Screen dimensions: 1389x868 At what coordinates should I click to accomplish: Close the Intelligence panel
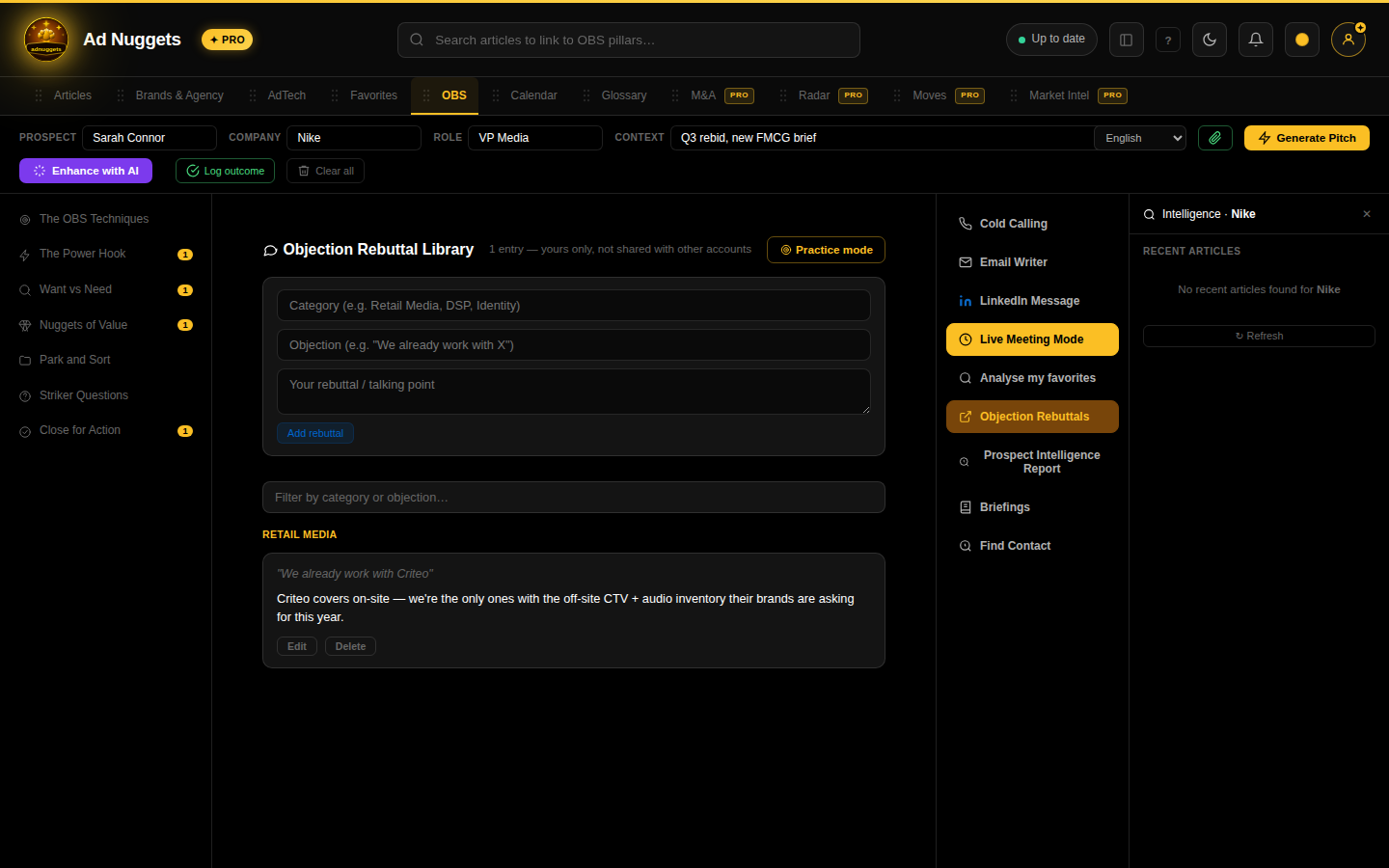[x=1367, y=214]
